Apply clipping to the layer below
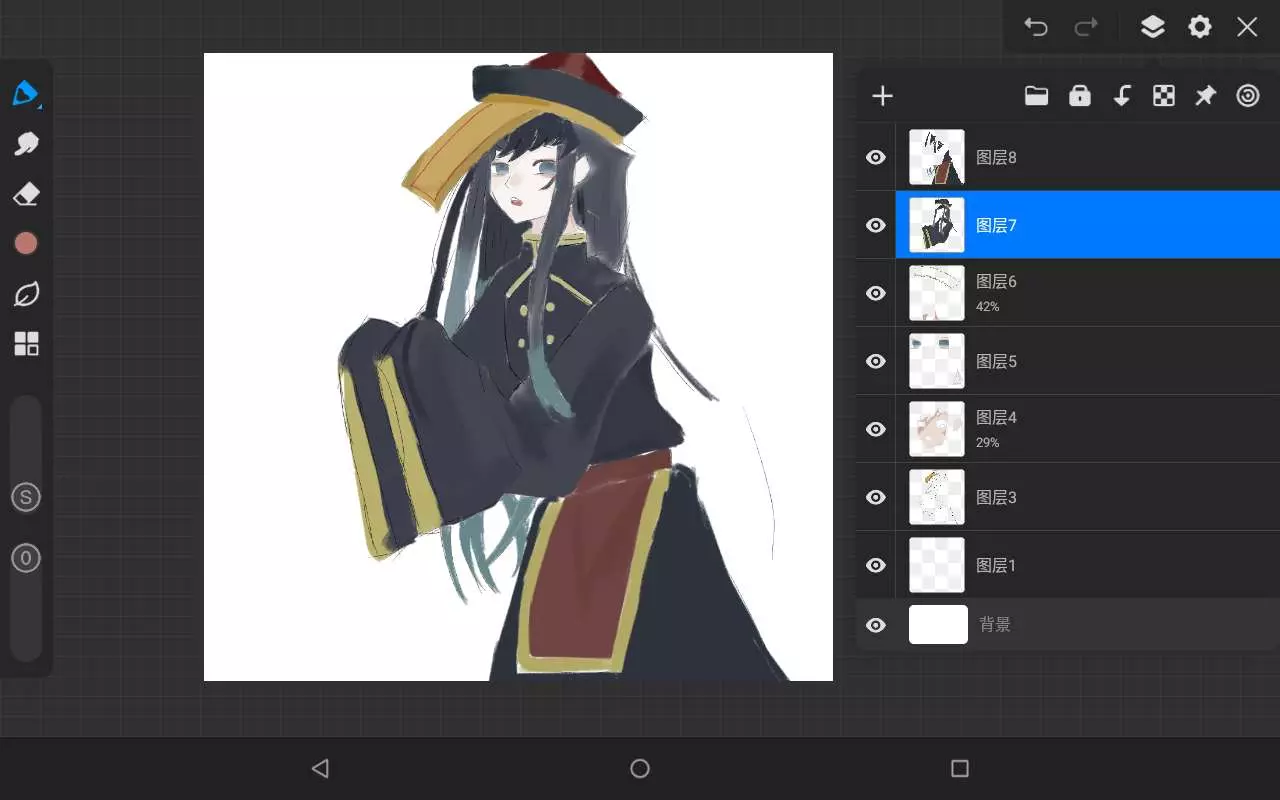1280x800 pixels. 1122,96
